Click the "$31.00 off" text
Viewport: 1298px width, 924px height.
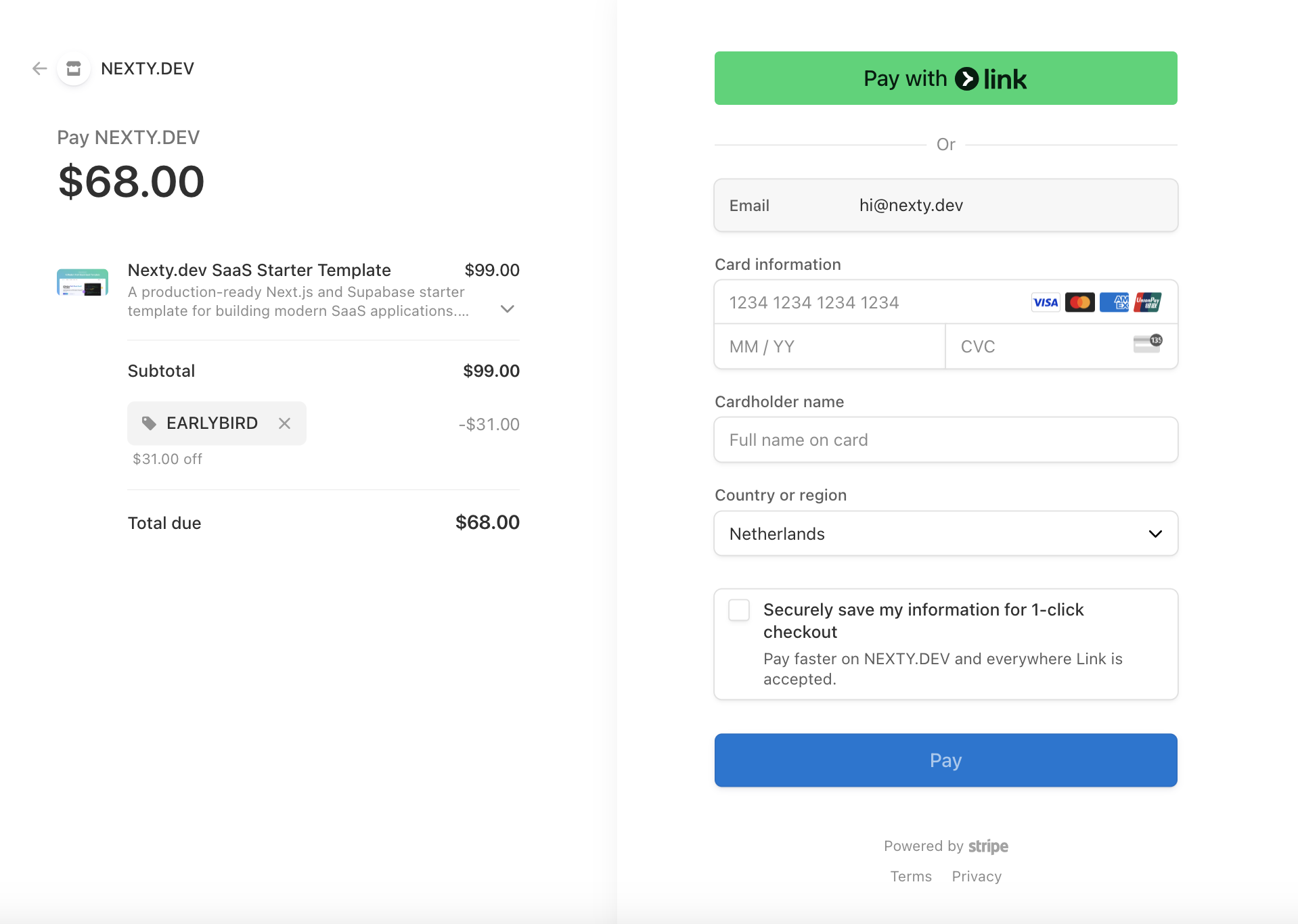167,459
